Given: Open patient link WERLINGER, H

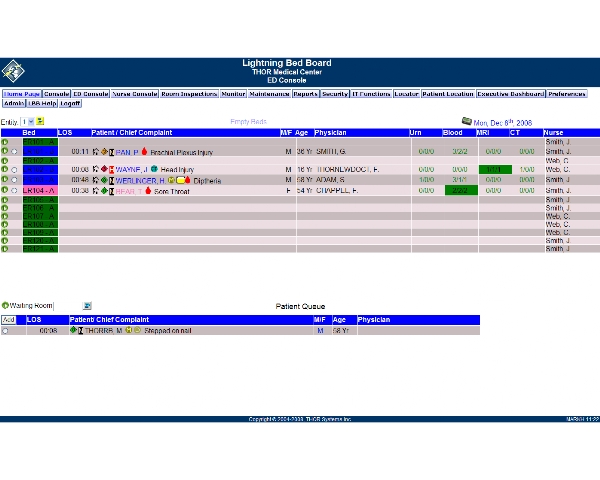Looking at the screenshot, I should click(x=140, y=181).
